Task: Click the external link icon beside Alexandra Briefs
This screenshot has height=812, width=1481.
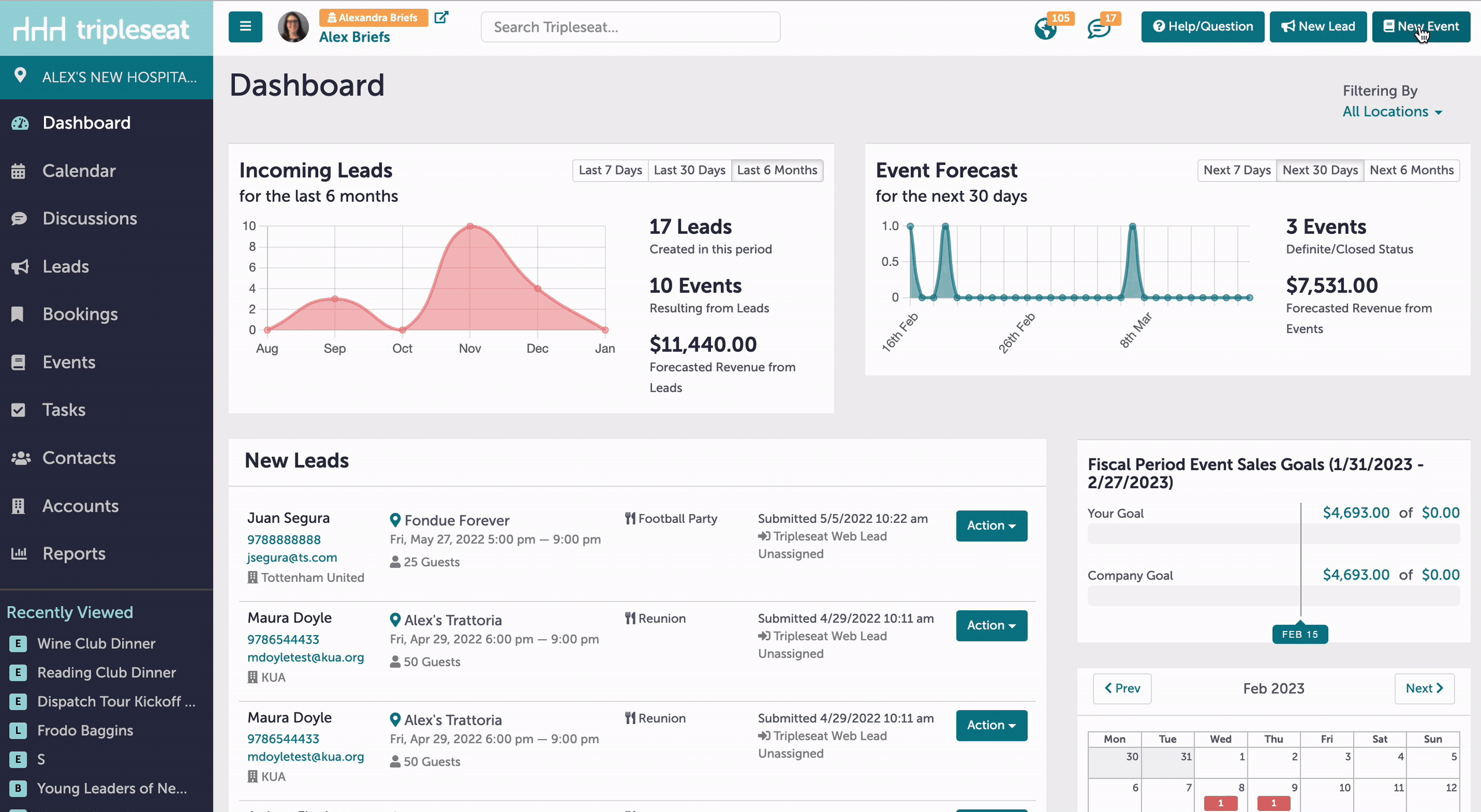Action: (441, 17)
